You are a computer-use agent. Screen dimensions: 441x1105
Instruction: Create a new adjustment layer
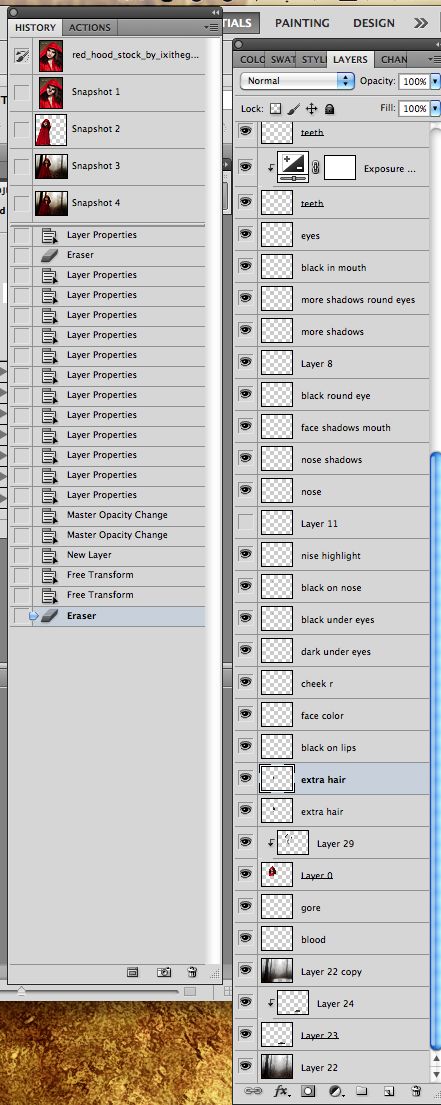pyautogui.click(x=335, y=1091)
